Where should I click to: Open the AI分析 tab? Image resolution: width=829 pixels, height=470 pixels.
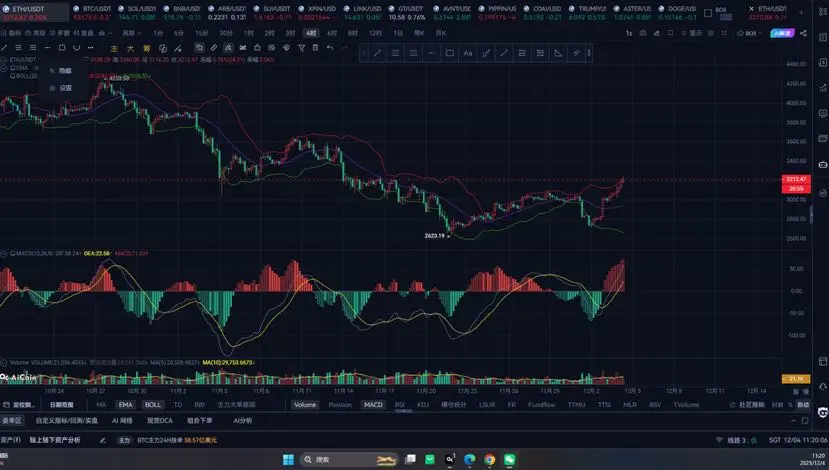coord(243,421)
